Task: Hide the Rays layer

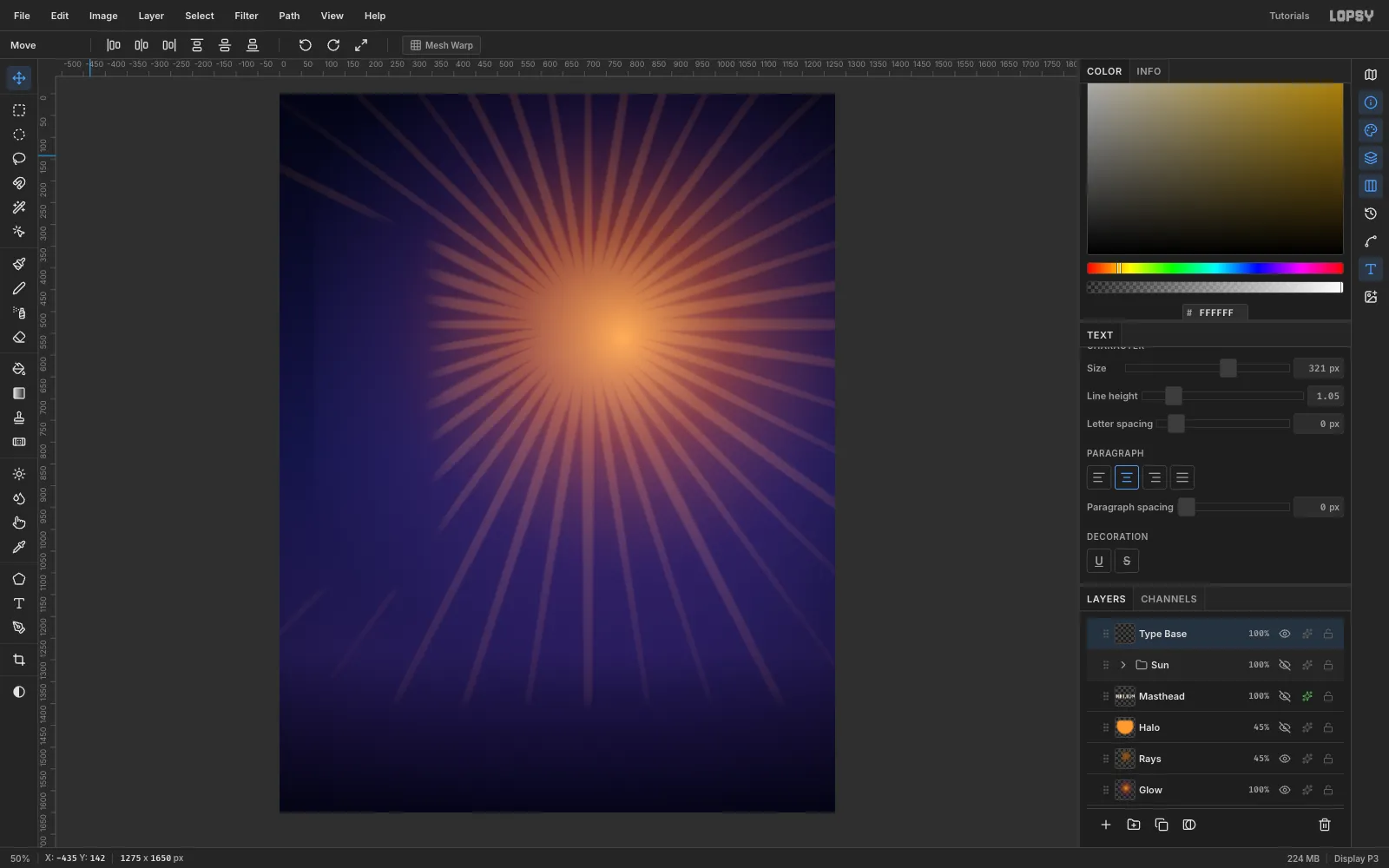Action: pos(1285,759)
